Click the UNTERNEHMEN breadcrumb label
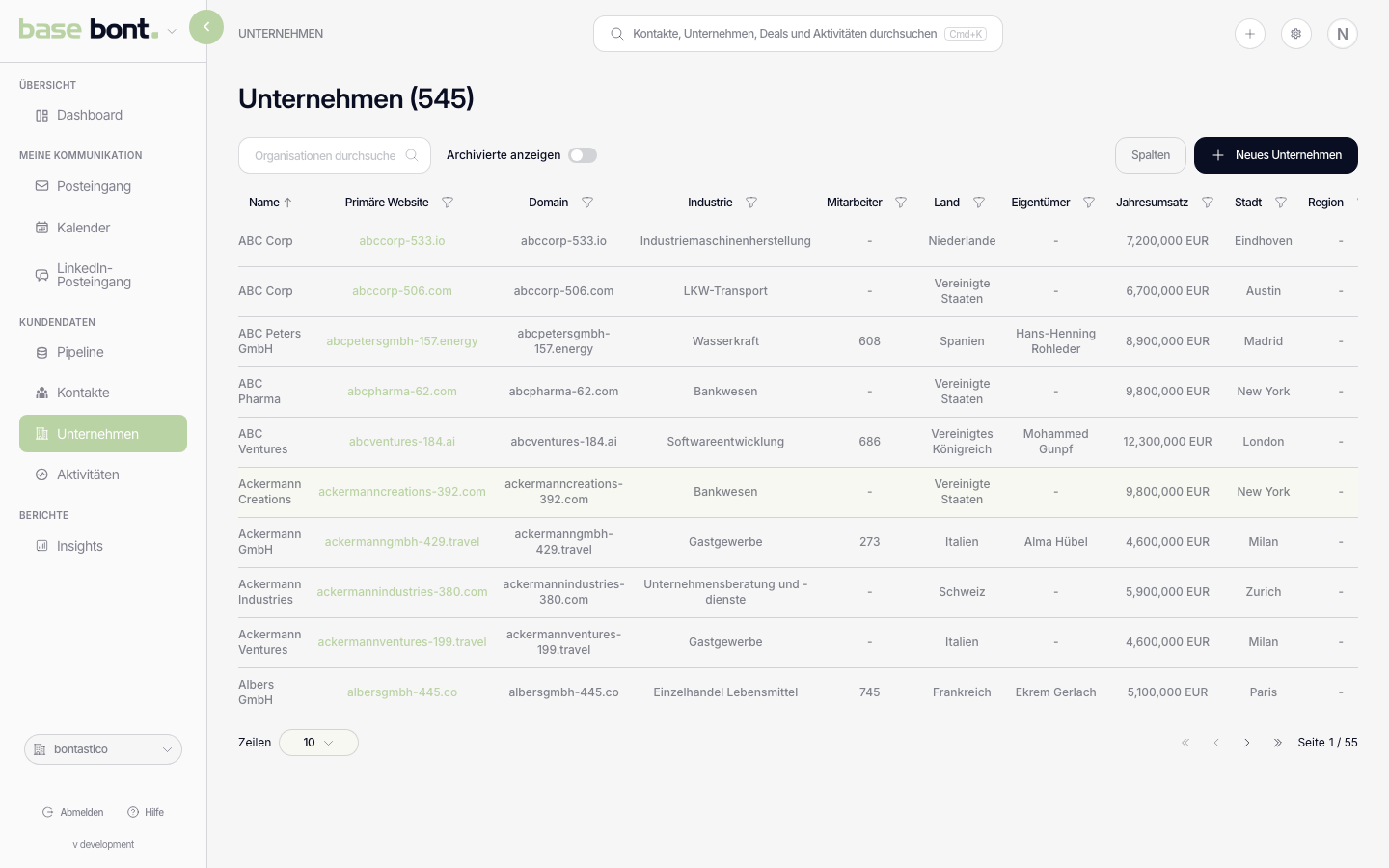 (x=281, y=34)
